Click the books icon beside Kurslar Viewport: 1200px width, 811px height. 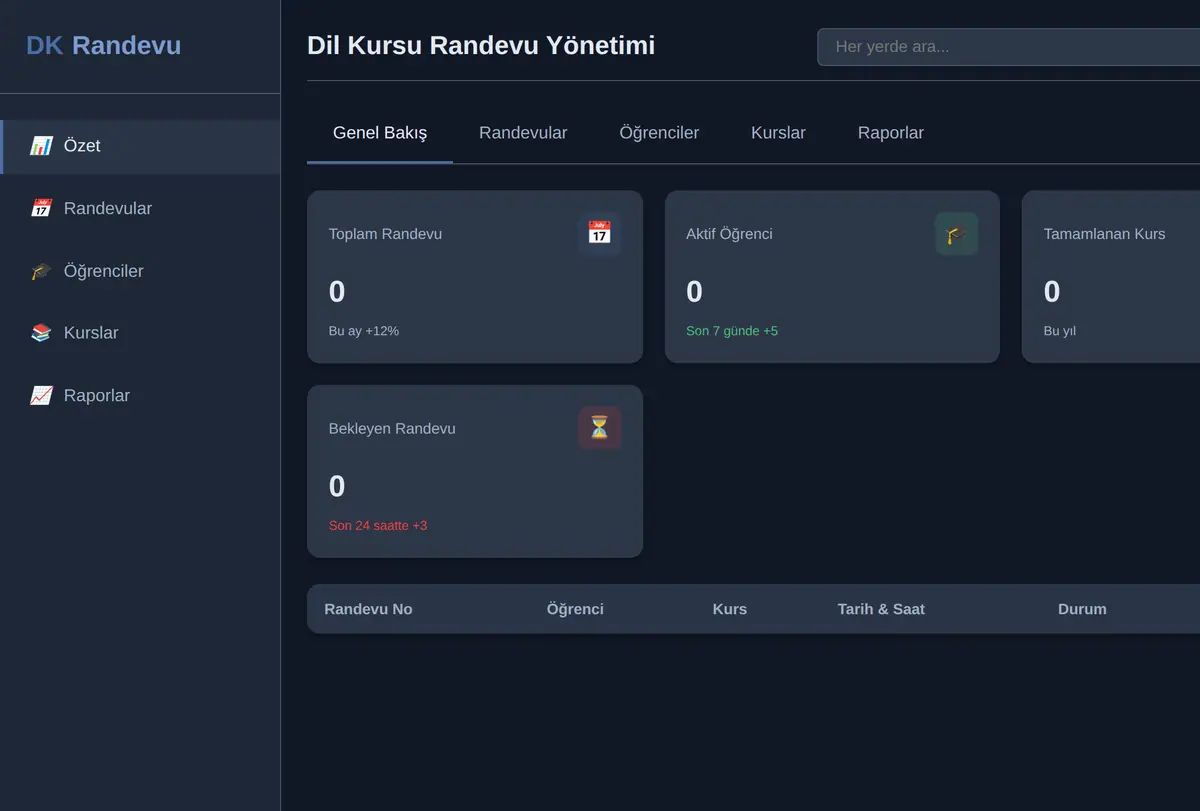(x=41, y=333)
